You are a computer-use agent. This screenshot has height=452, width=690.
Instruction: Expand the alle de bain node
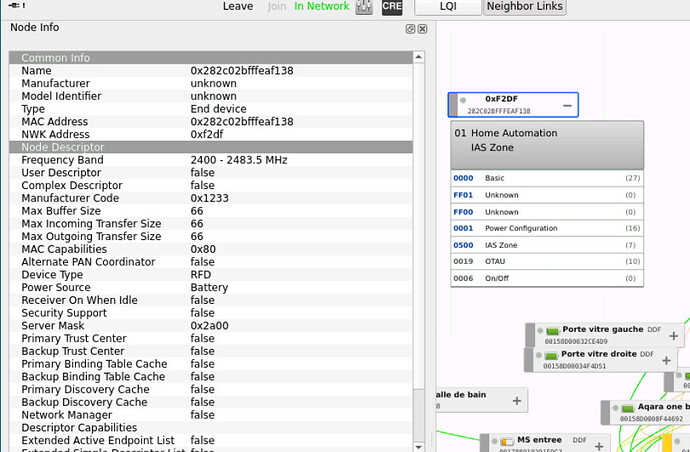[517, 401]
